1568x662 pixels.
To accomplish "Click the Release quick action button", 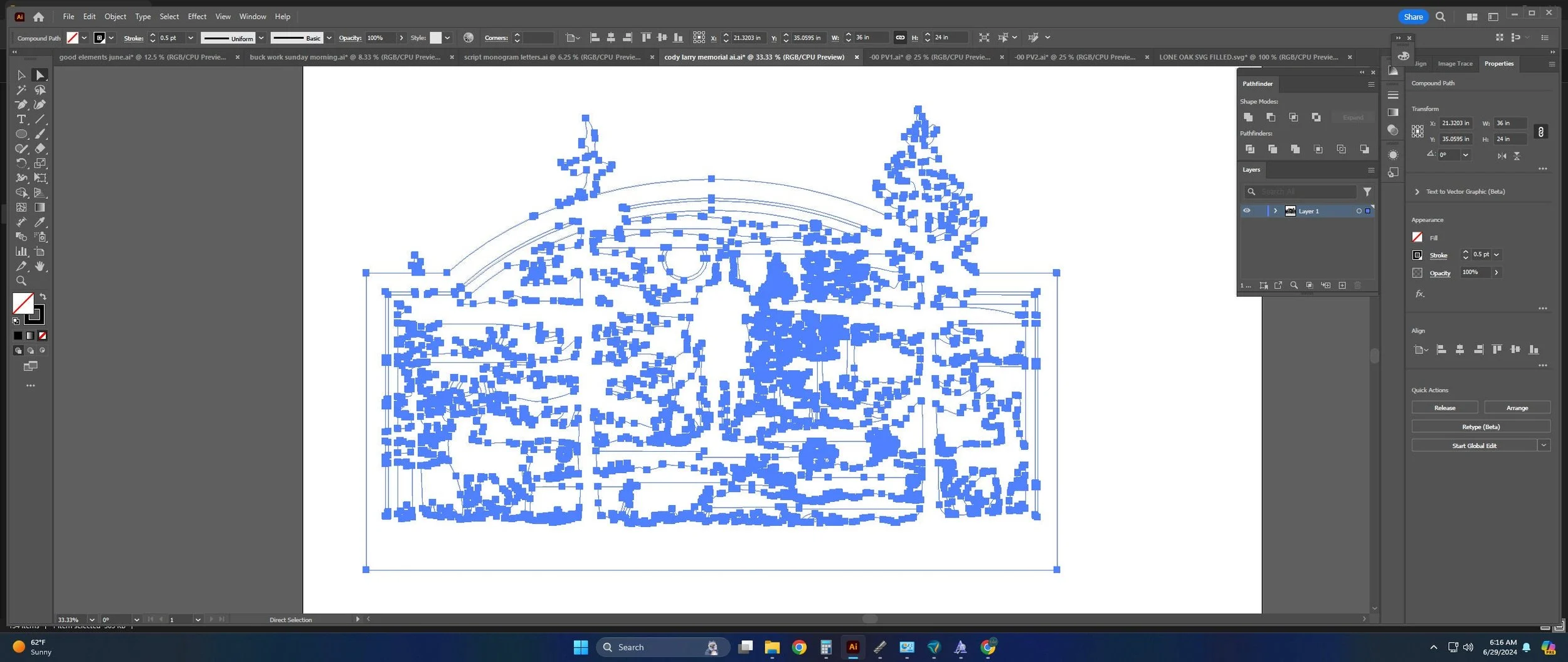I will coord(1444,408).
